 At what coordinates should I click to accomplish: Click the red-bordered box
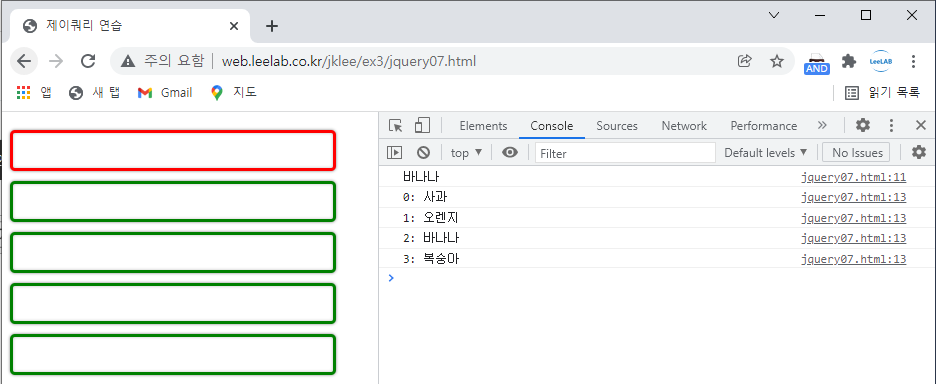(173, 150)
